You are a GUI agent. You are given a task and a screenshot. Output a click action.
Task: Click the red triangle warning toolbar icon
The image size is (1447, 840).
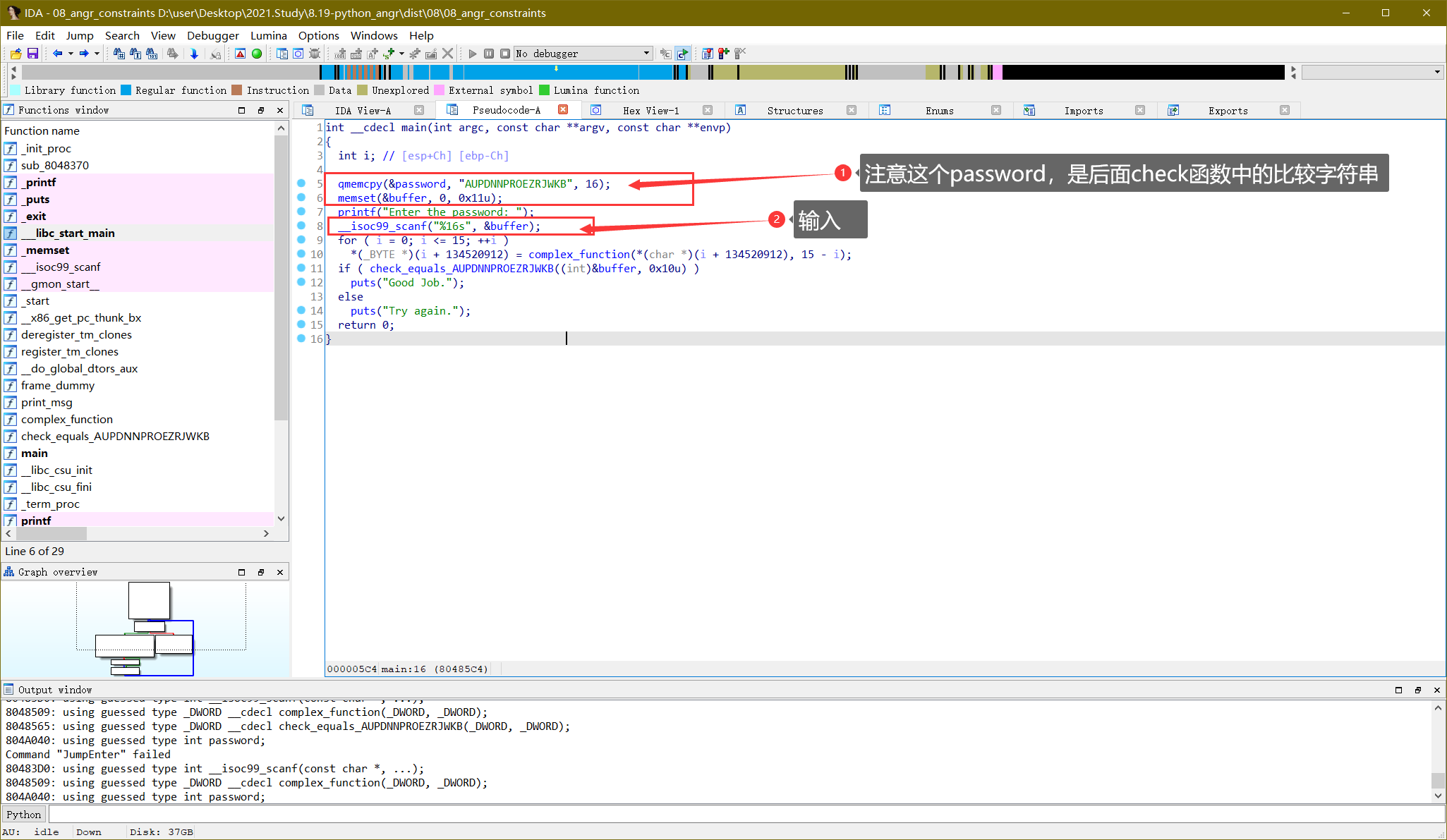pos(241,54)
